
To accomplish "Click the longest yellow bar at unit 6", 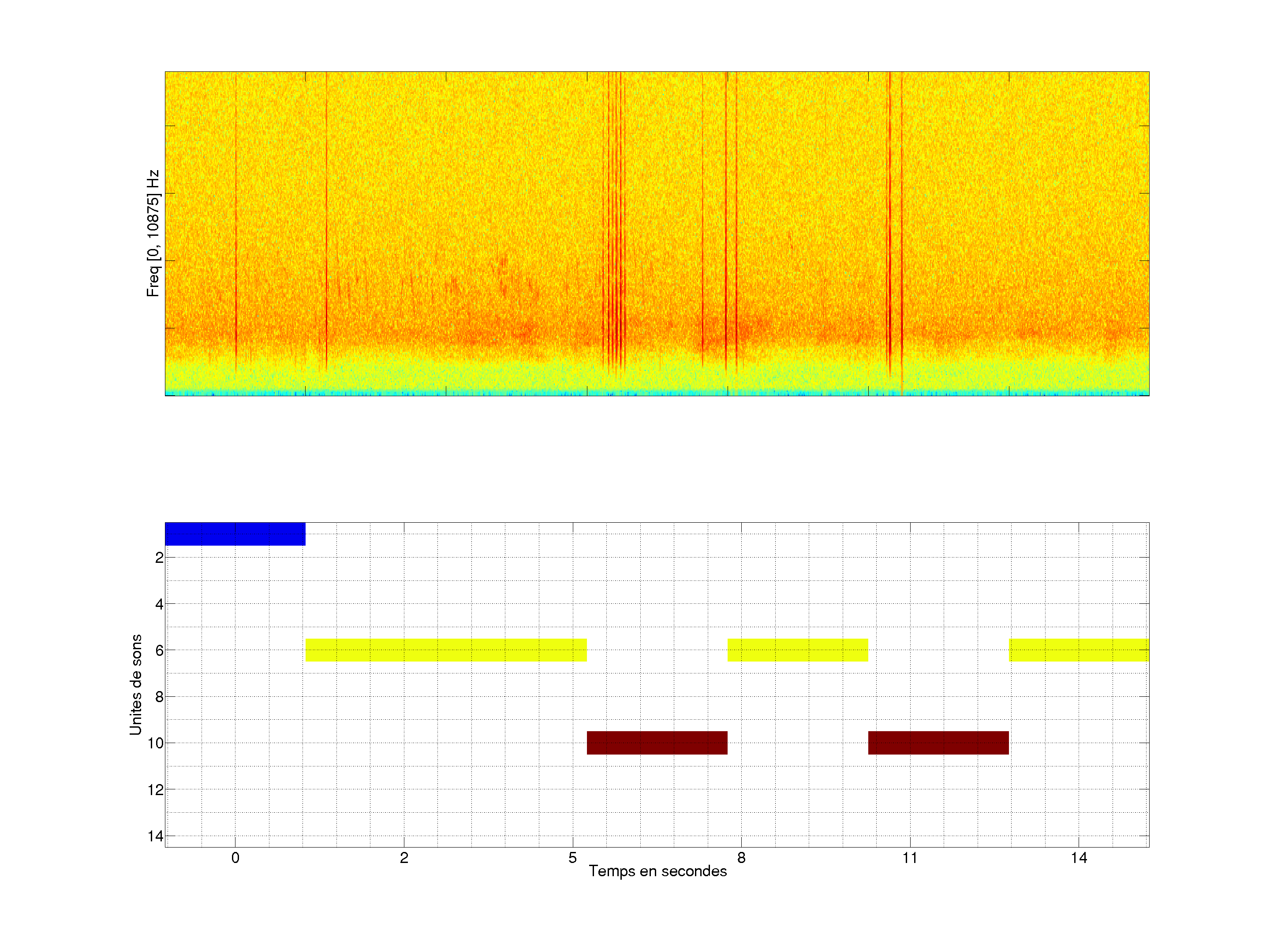I will click(x=445, y=650).
